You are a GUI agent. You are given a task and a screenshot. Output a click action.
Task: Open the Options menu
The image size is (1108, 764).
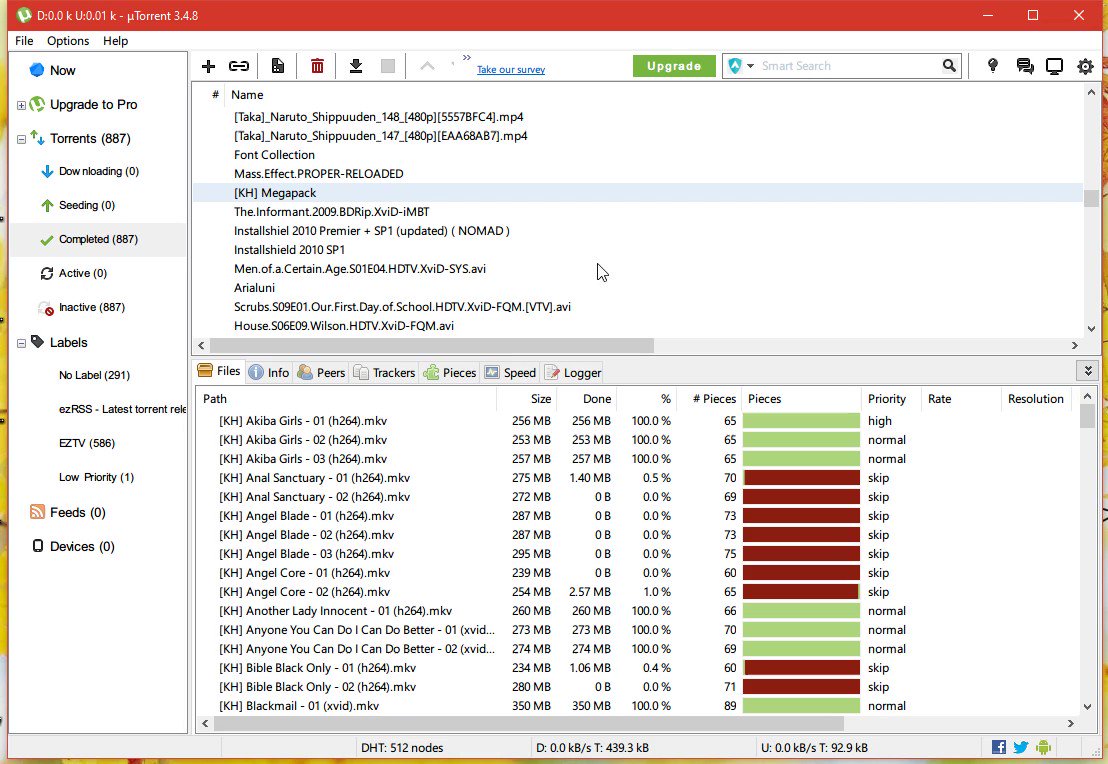click(x=68, y=41)
